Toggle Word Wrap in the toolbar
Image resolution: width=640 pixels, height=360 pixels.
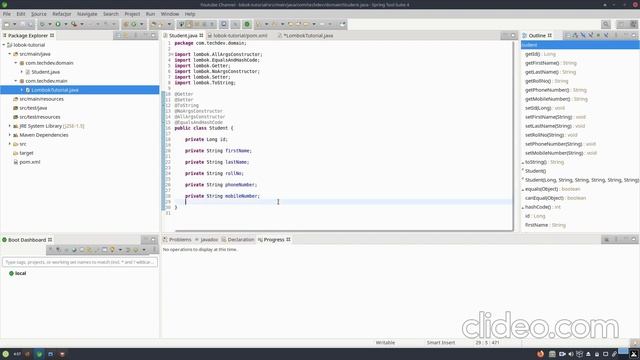(197, 24)
